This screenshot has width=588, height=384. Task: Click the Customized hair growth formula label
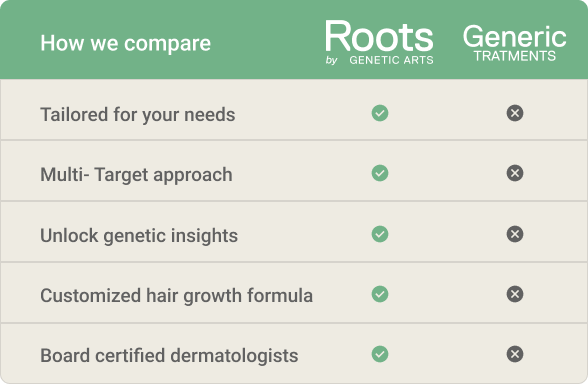tap(176, 296)
